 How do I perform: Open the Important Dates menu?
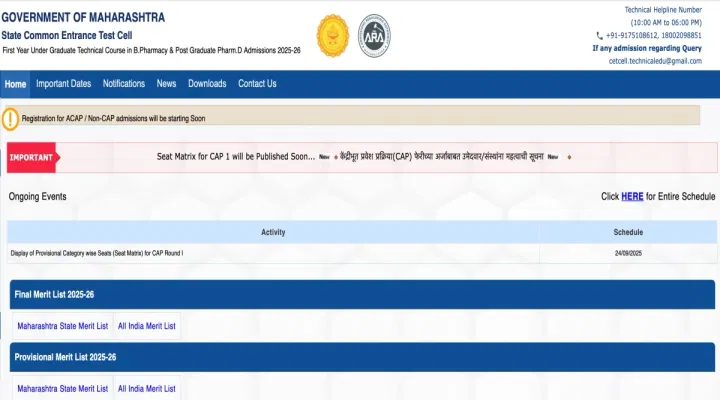click(x=63, y=84)
